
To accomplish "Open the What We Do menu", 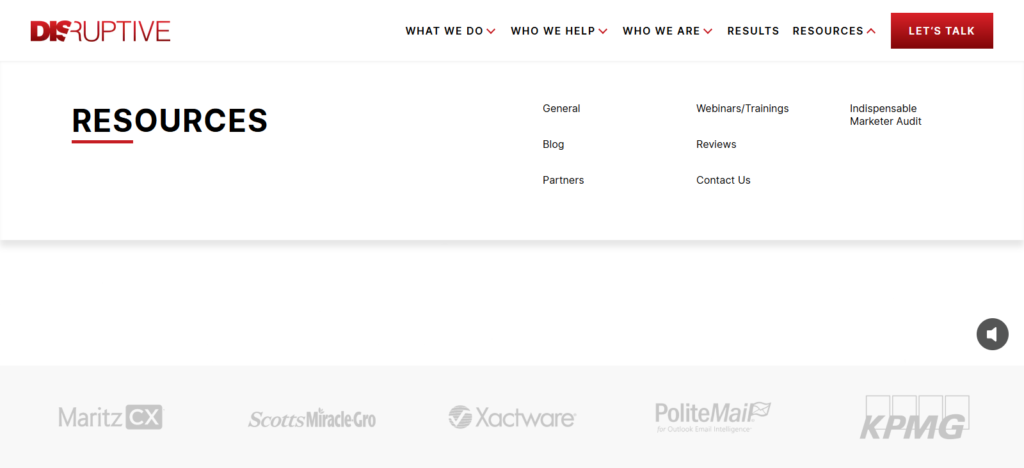I will tap(444, 31).
